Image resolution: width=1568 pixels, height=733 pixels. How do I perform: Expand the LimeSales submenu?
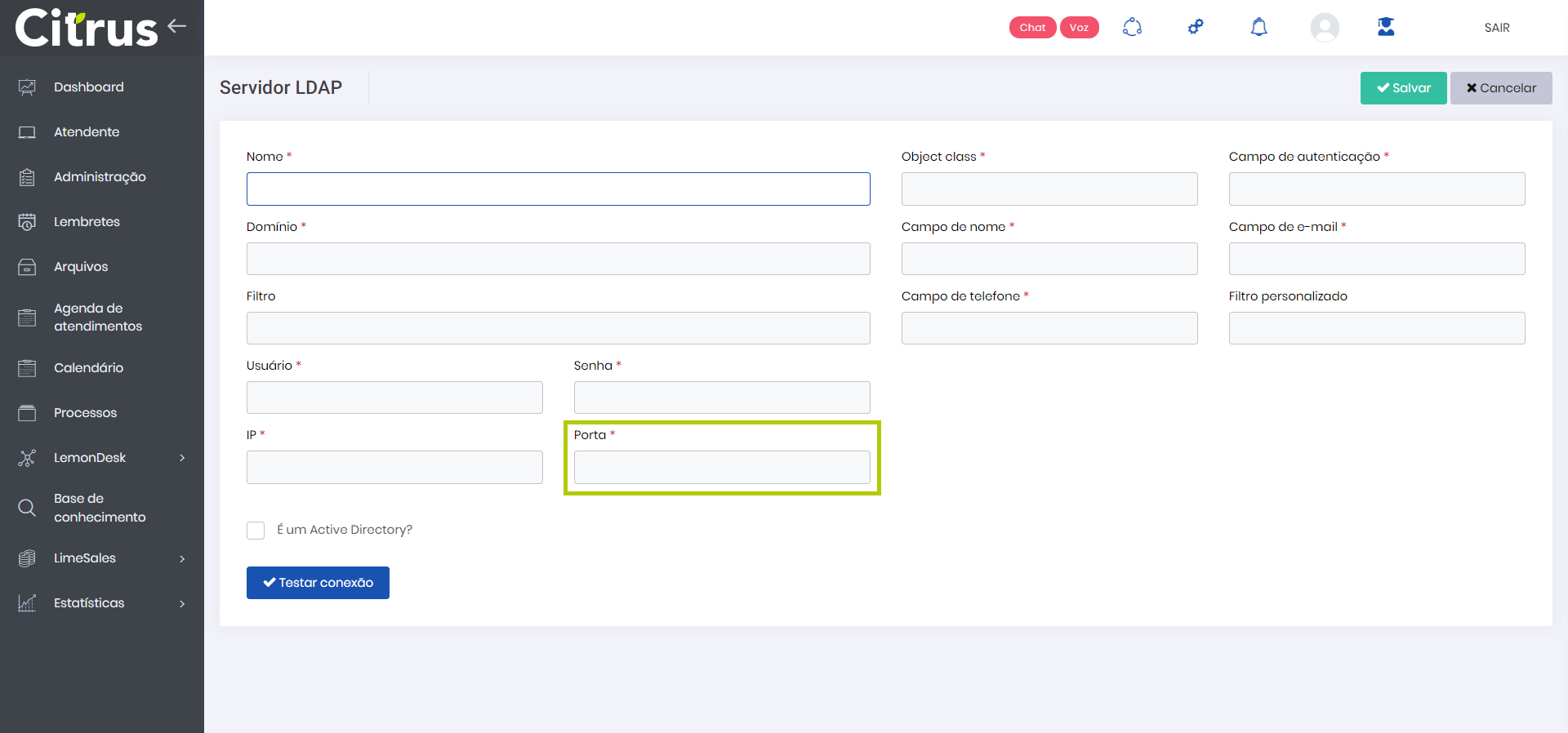(x=182, y=558)
